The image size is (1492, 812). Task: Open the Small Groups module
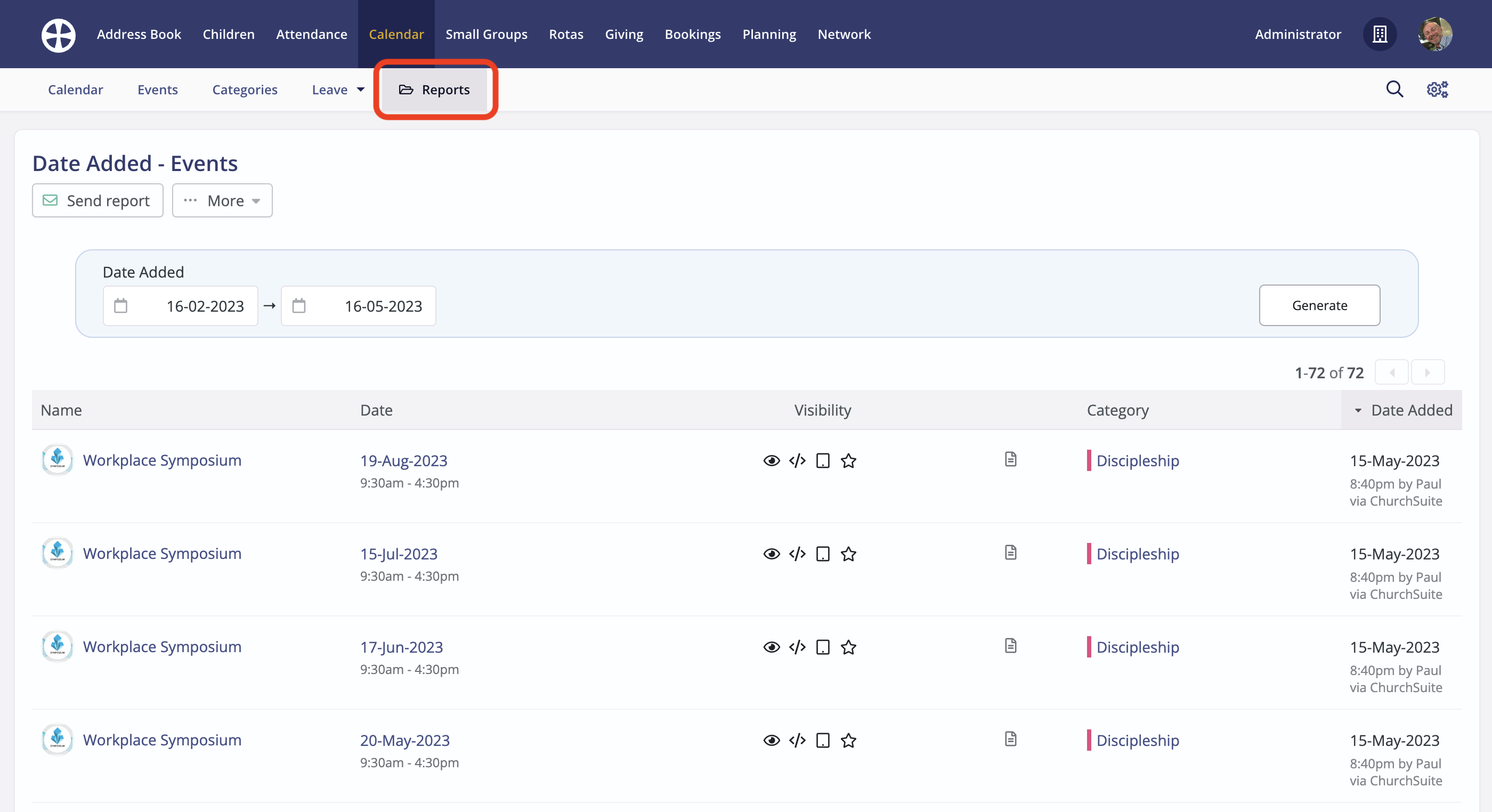[x=486, y=35]
